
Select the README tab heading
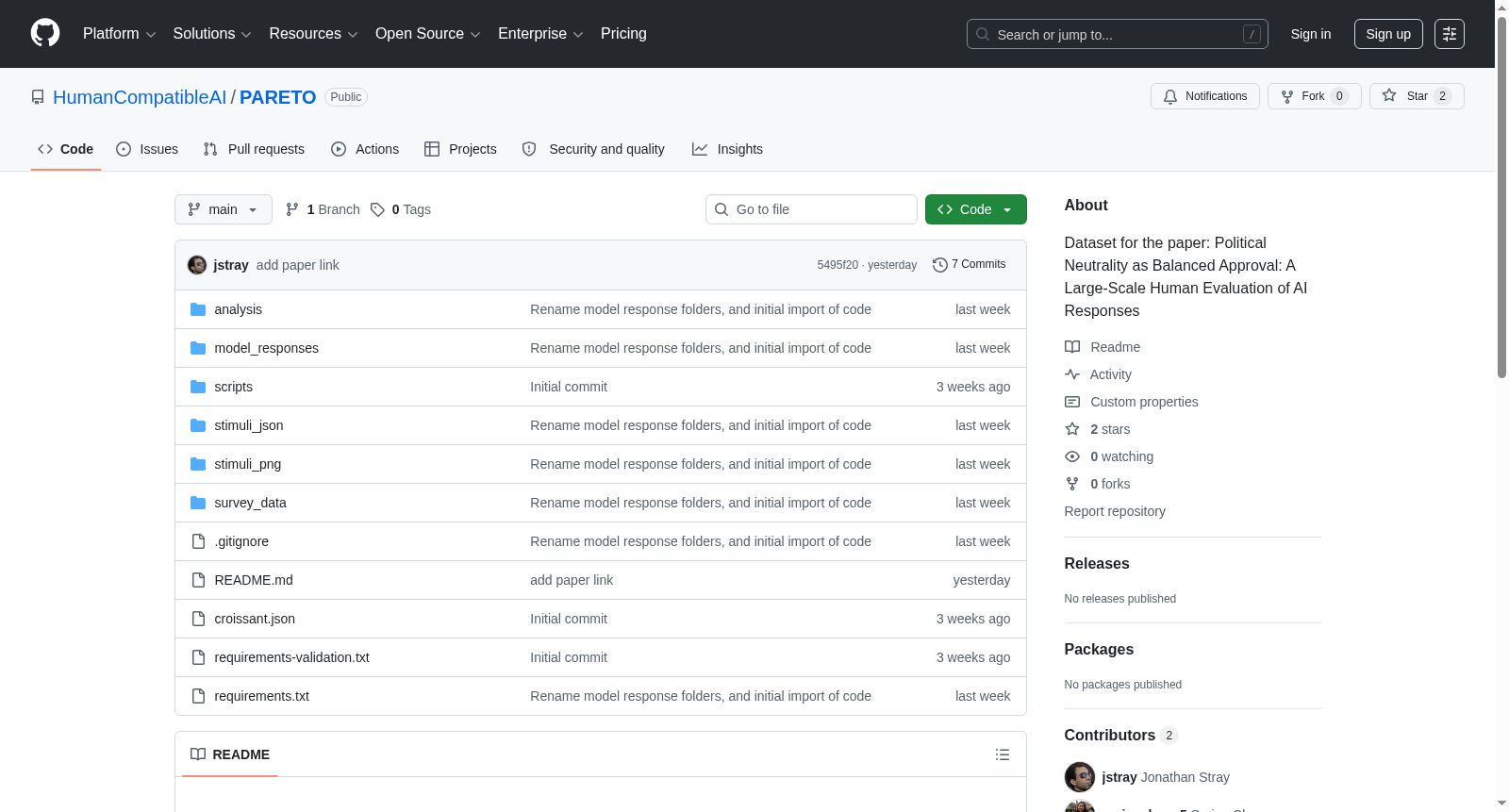pyautogui.click(x=230, y=754)
